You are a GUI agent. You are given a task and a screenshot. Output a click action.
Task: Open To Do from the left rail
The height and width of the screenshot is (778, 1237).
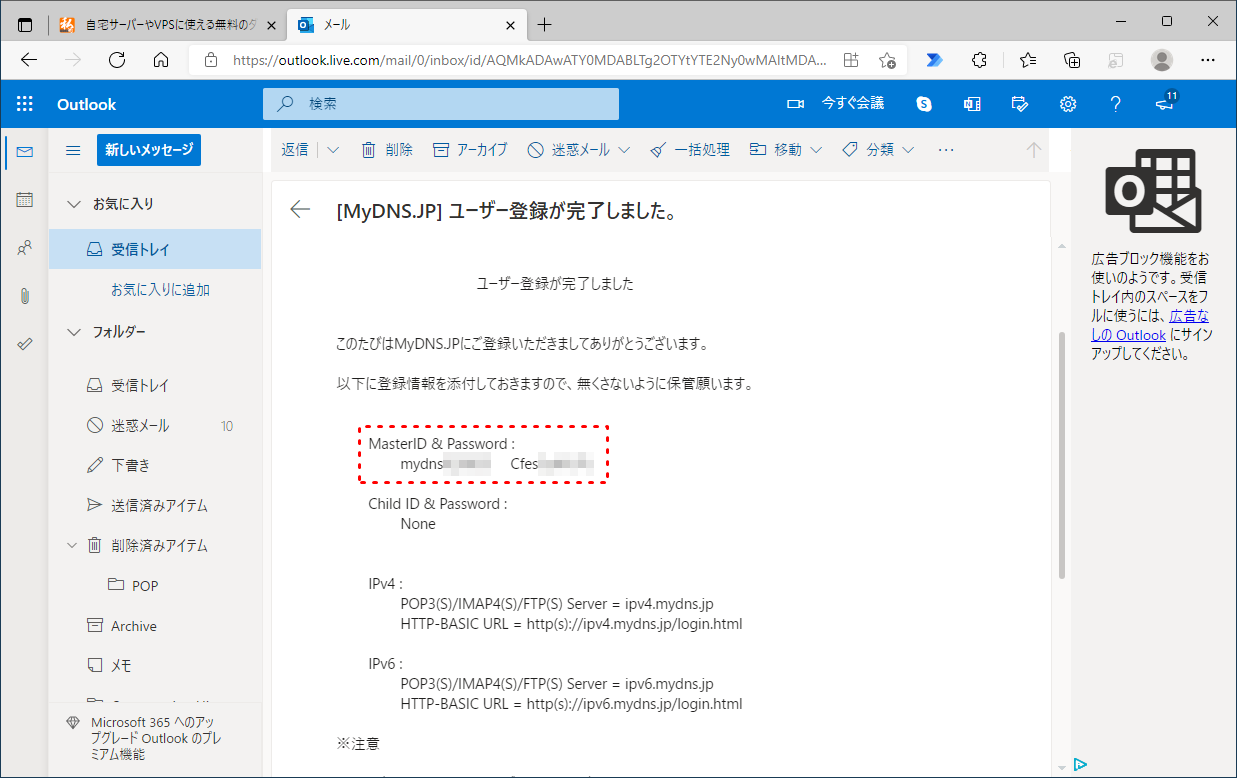[x=24, y=343]
